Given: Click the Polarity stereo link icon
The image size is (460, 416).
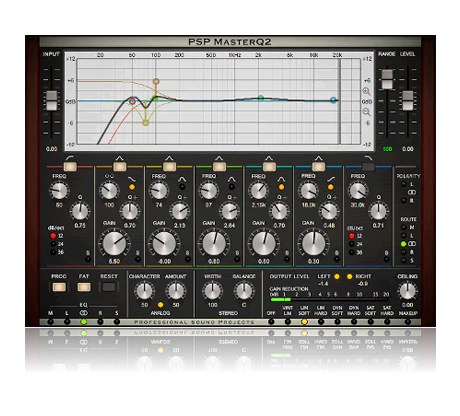Looking at the screenshot, I should point(412,192).
